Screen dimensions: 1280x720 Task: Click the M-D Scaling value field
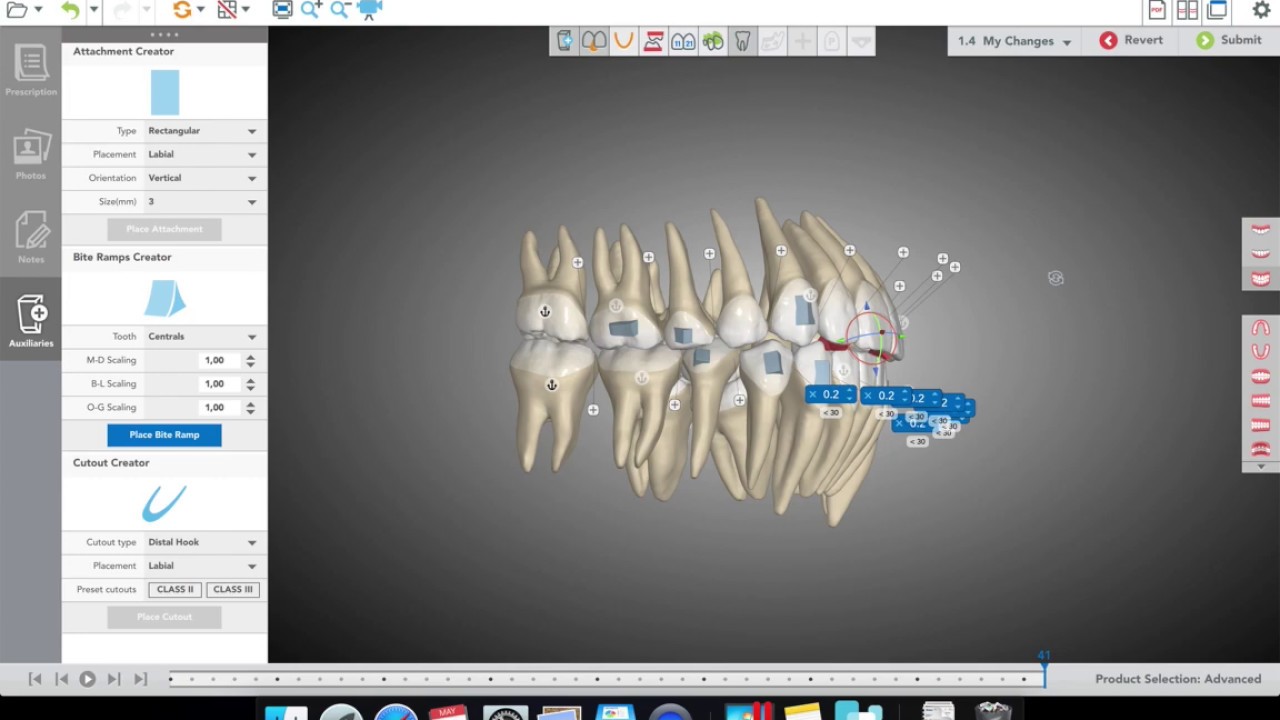pos(220,360)
